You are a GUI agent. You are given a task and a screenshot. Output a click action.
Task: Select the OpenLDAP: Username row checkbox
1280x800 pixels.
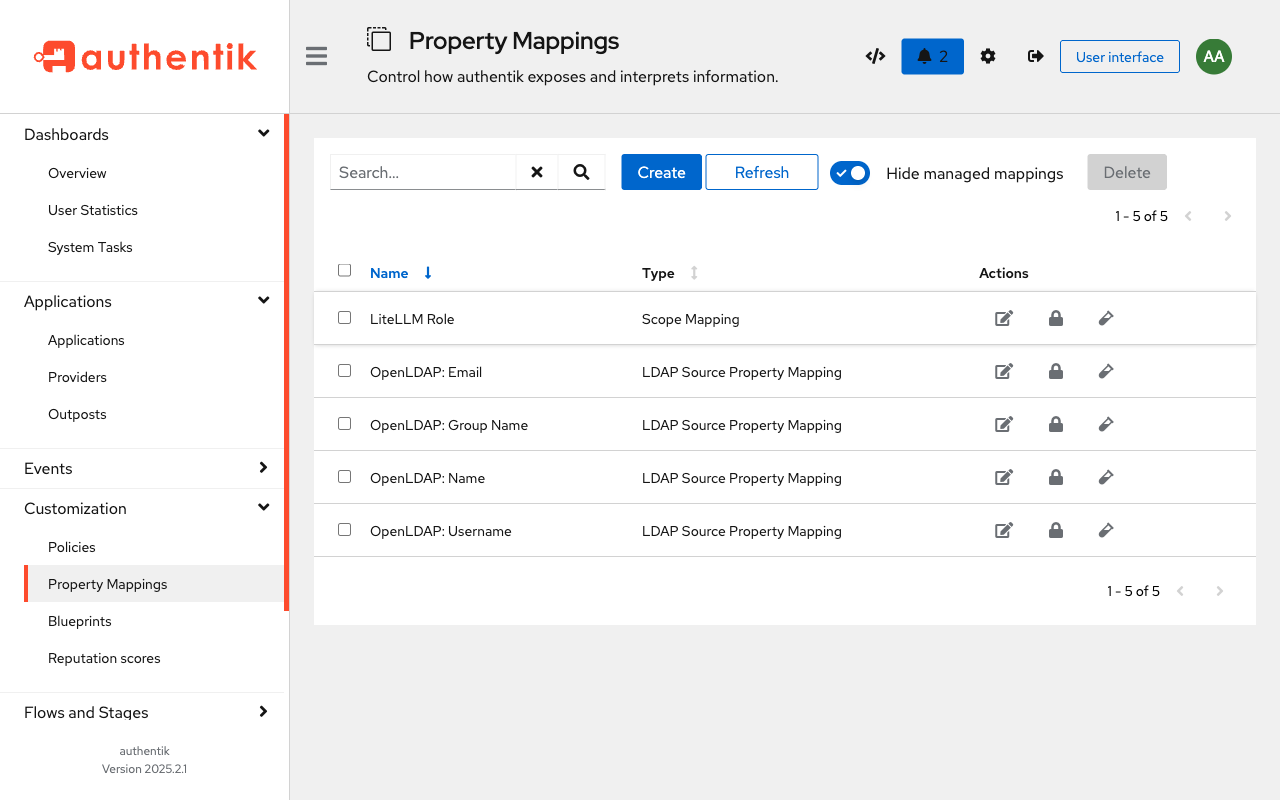point(345,529)
